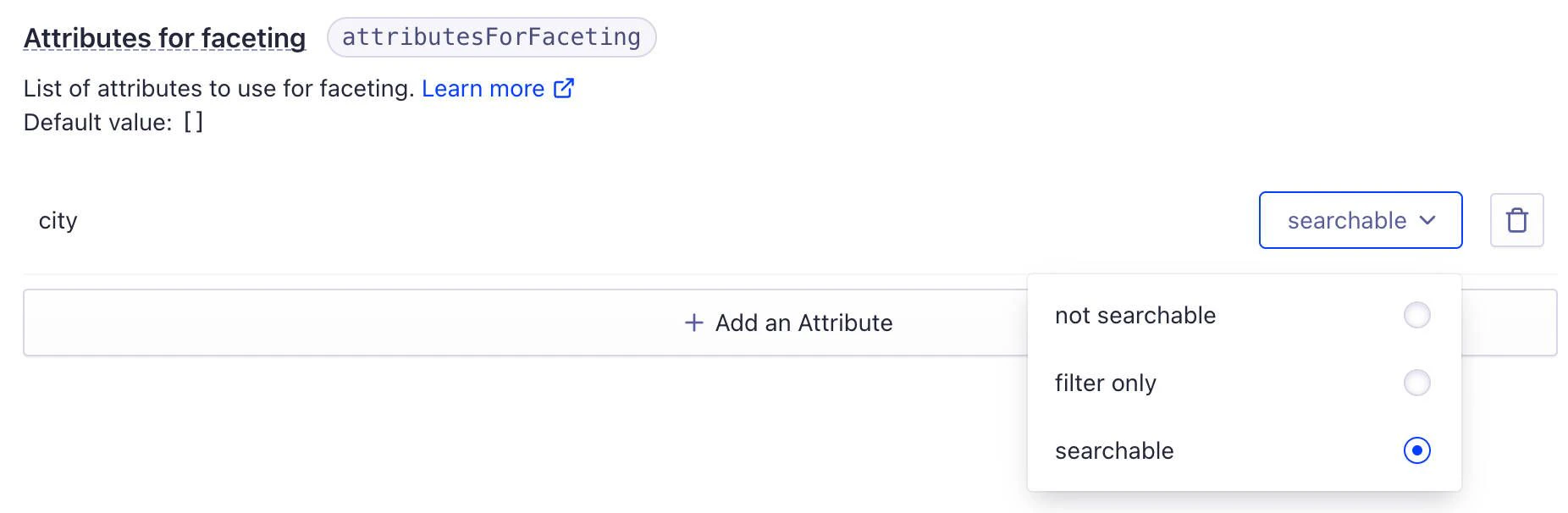
Task: Open the searchable dropdown menu
Action: tap(1360, 220)
